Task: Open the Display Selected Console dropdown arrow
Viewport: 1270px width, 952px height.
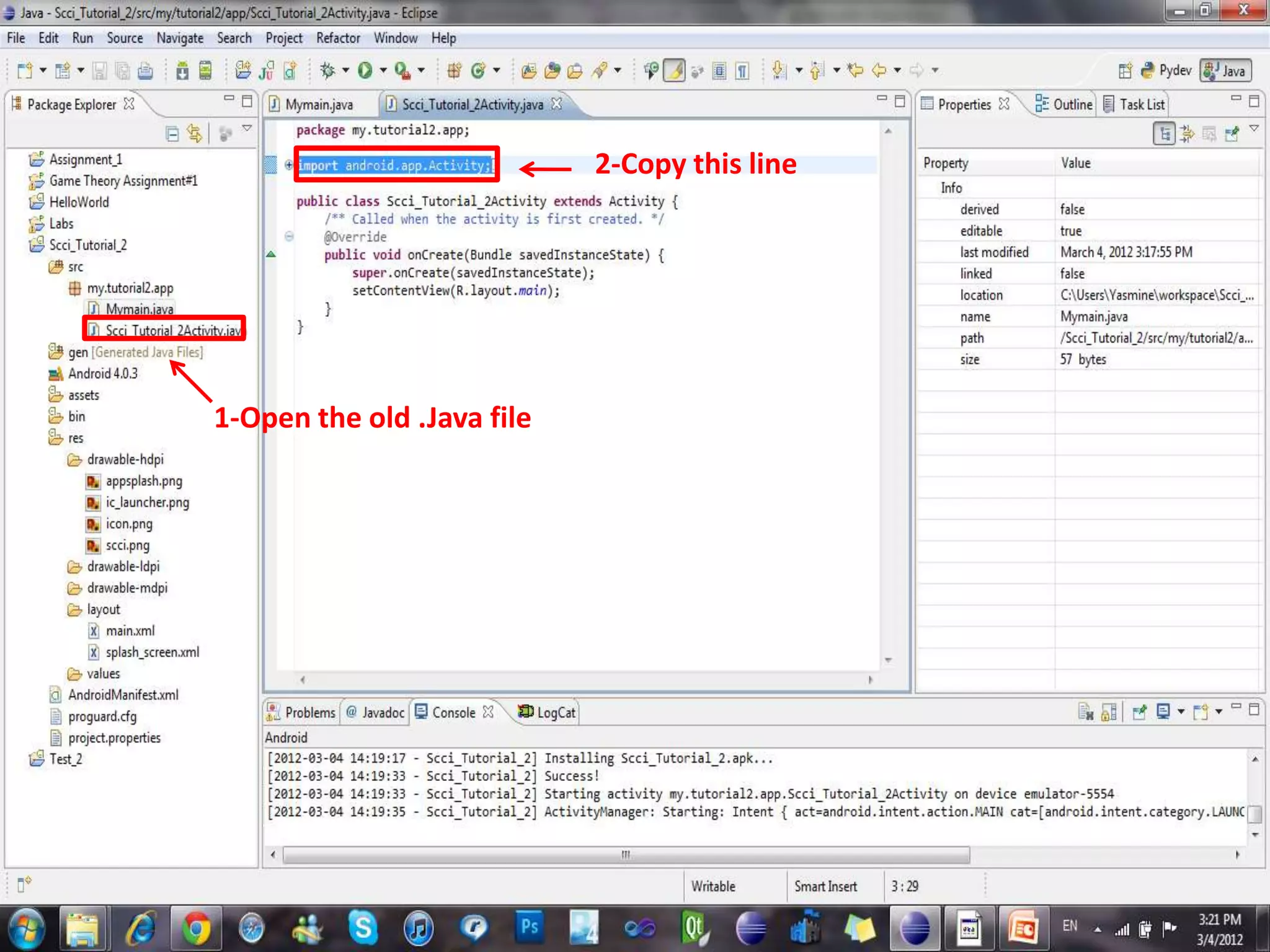Action: 1181,712
